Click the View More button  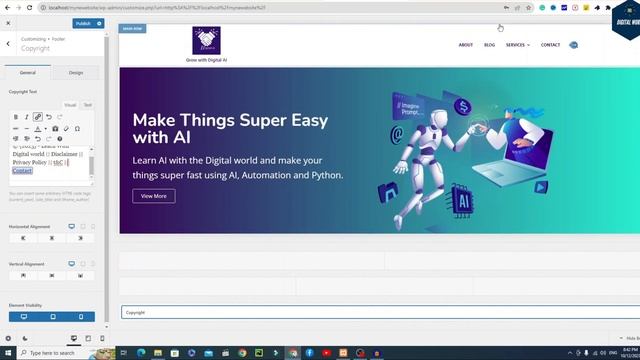(x=154, y=196)
